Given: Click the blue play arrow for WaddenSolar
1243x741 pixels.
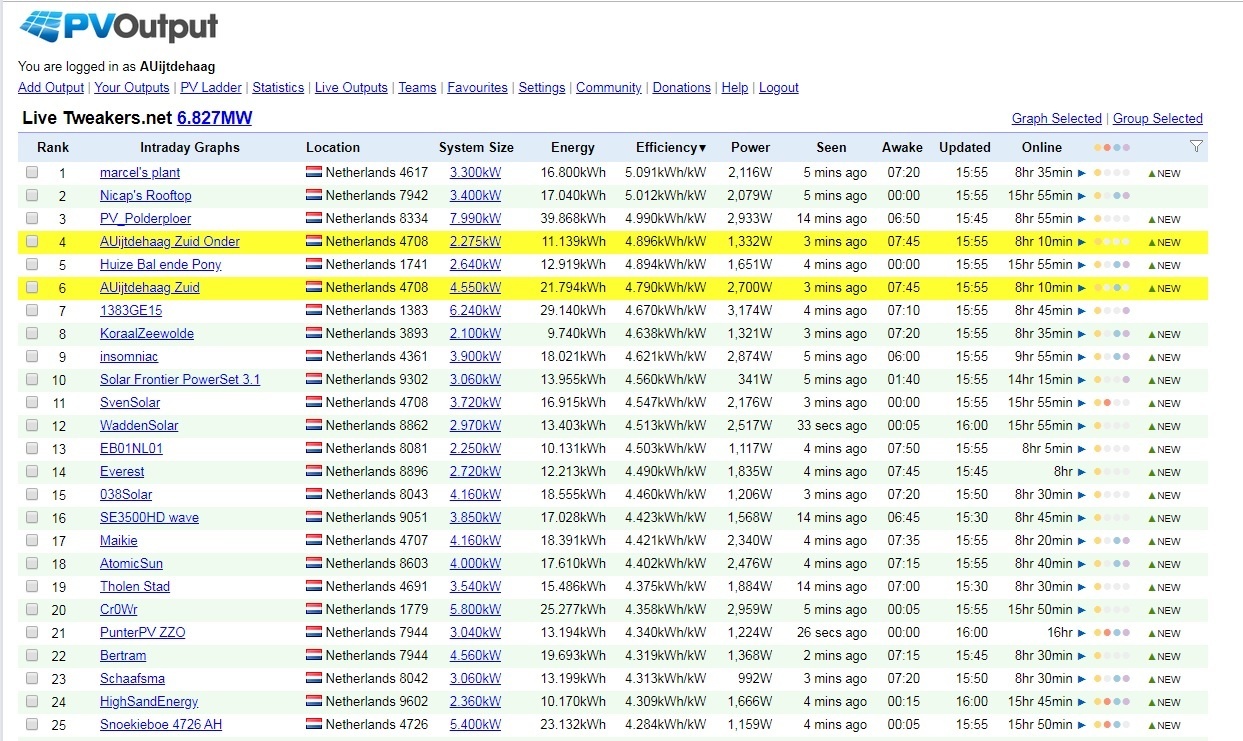Looking at the screenshot, I should coord(1081,426).
